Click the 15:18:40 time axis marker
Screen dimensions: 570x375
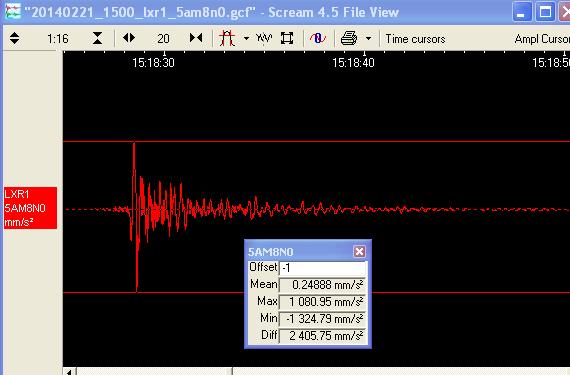click(353, 63)
